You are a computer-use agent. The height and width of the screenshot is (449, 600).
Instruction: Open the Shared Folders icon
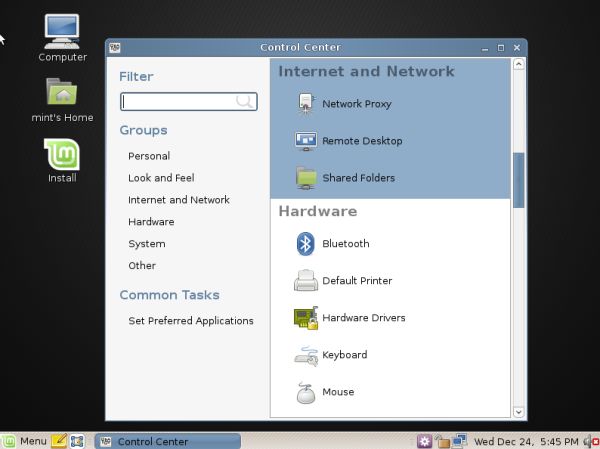click(306, 178)
